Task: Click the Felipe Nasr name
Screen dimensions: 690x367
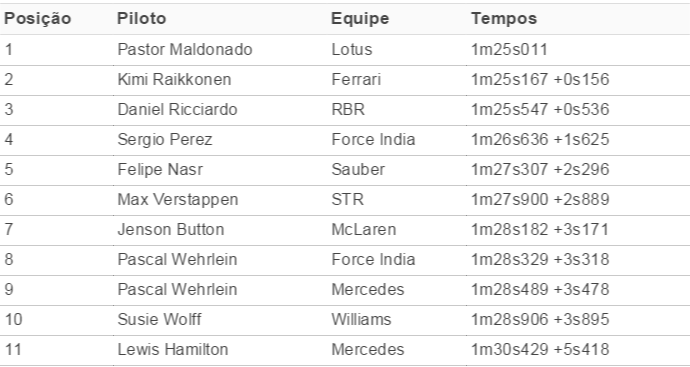Action: (160, 169)
